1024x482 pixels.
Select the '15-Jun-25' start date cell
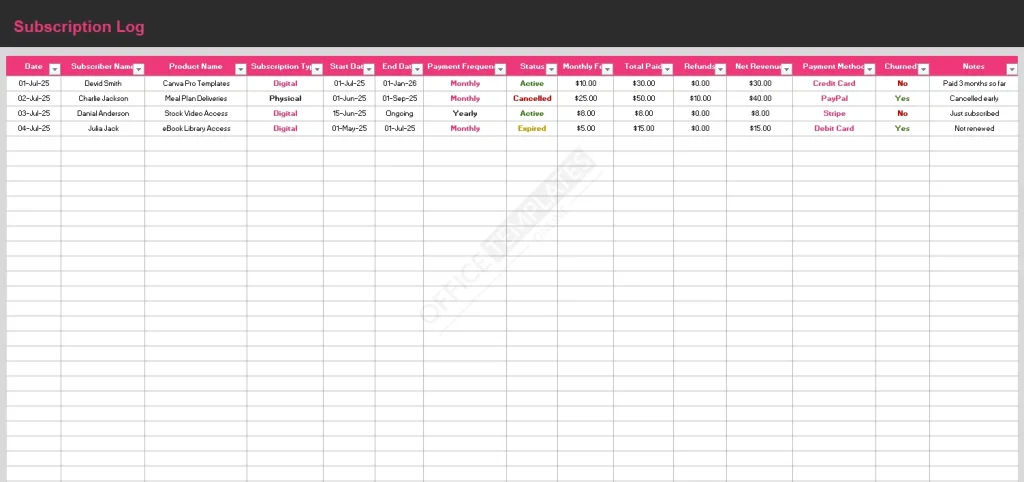point(349,114)
